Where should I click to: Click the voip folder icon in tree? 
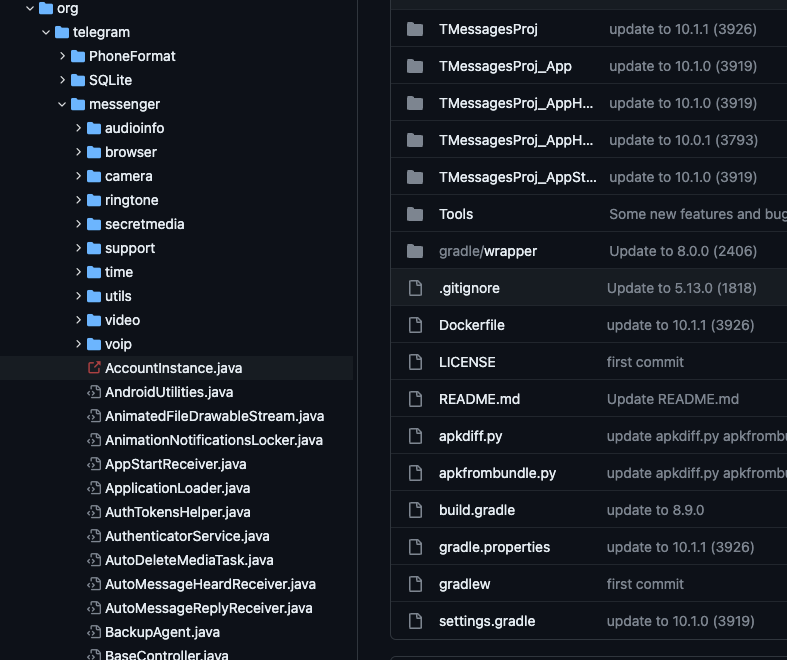point(94,344)
